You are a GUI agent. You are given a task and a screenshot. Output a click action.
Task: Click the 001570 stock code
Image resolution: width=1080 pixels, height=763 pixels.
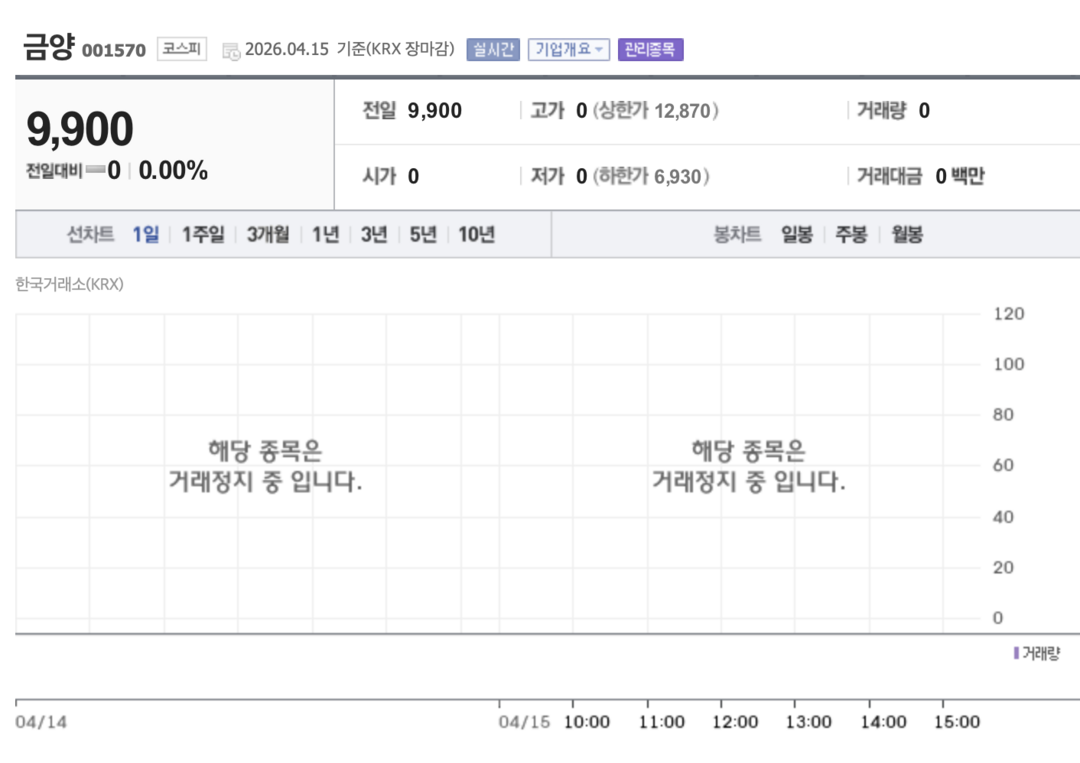[113, 50]
